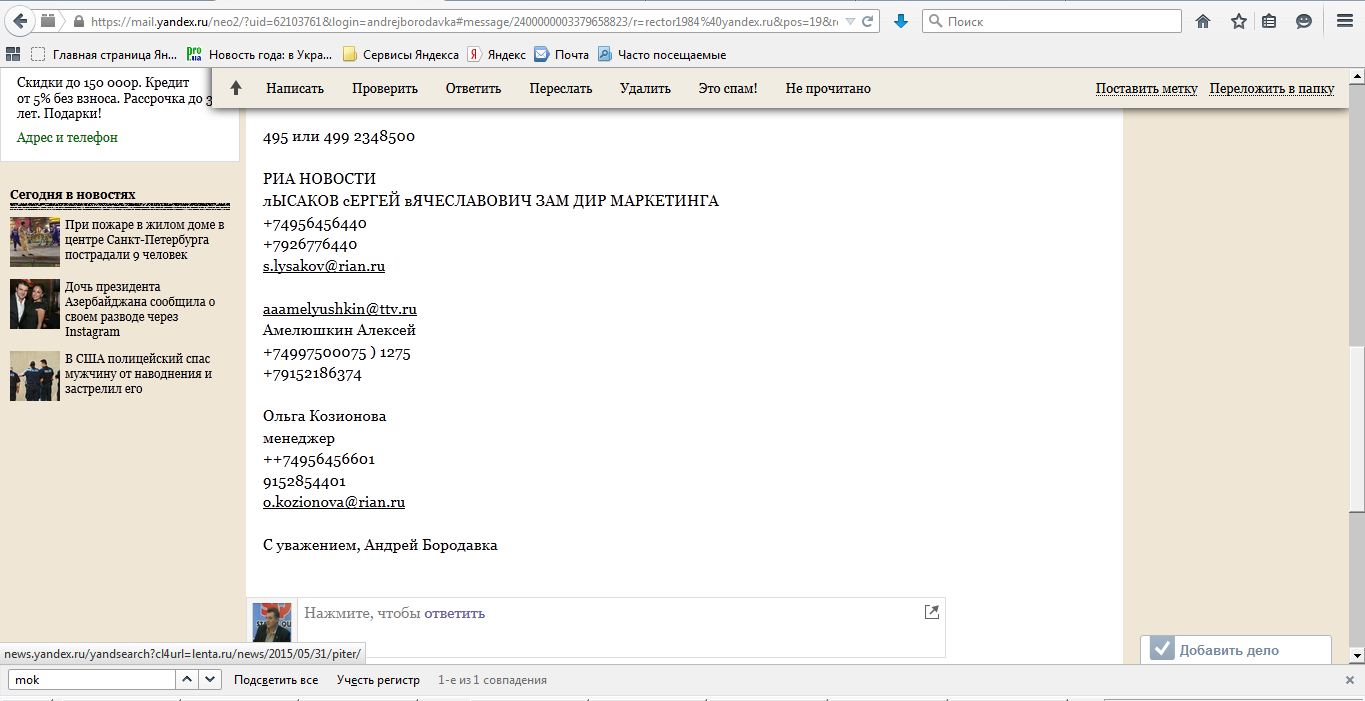
Task: Toggle the 'Подсветить все' find option
Action: pyautogui.click(x=276, y=680)
